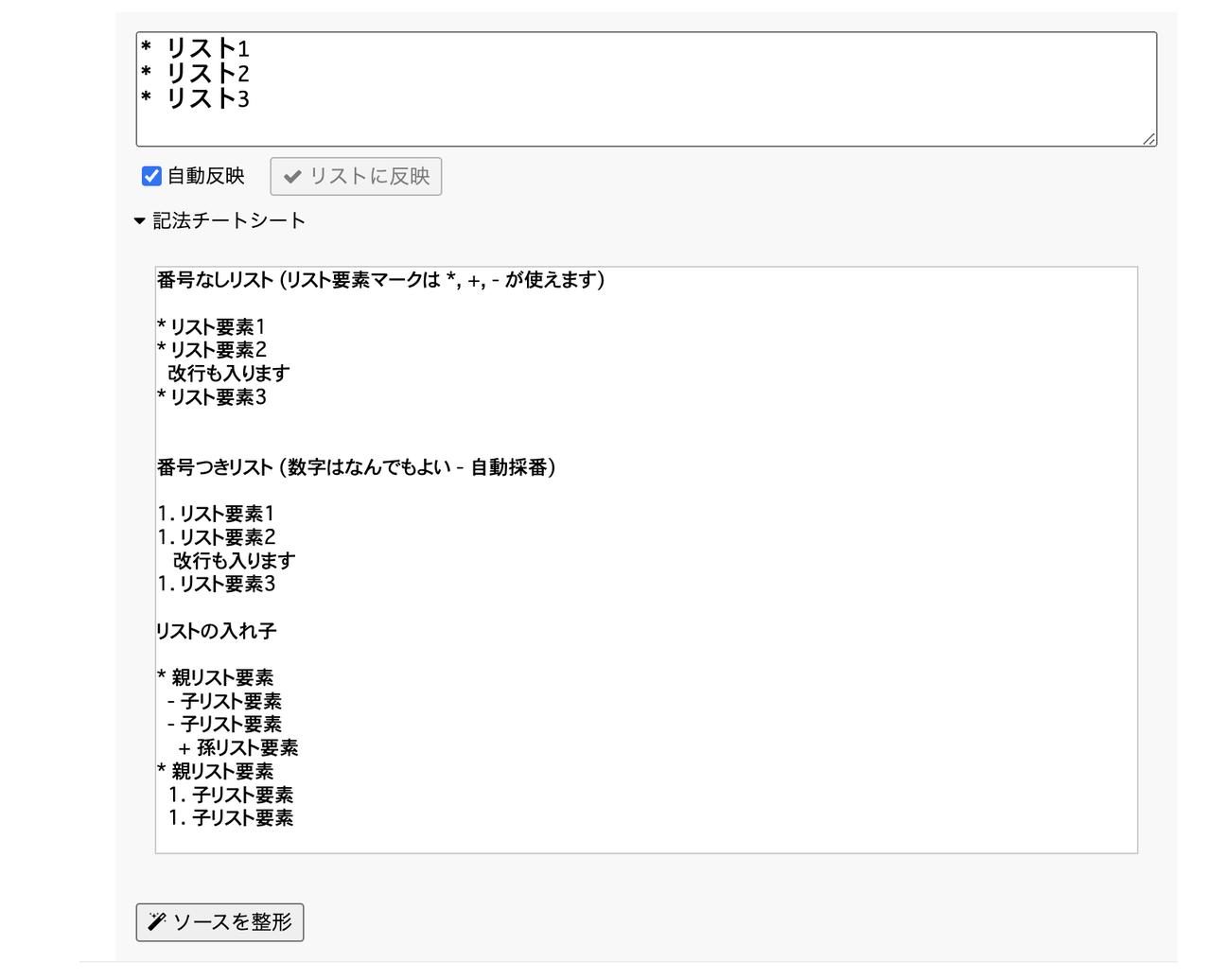Screen dimensions: 1211x980
Task: Click the リストに反映 button label
Action: 370,176
